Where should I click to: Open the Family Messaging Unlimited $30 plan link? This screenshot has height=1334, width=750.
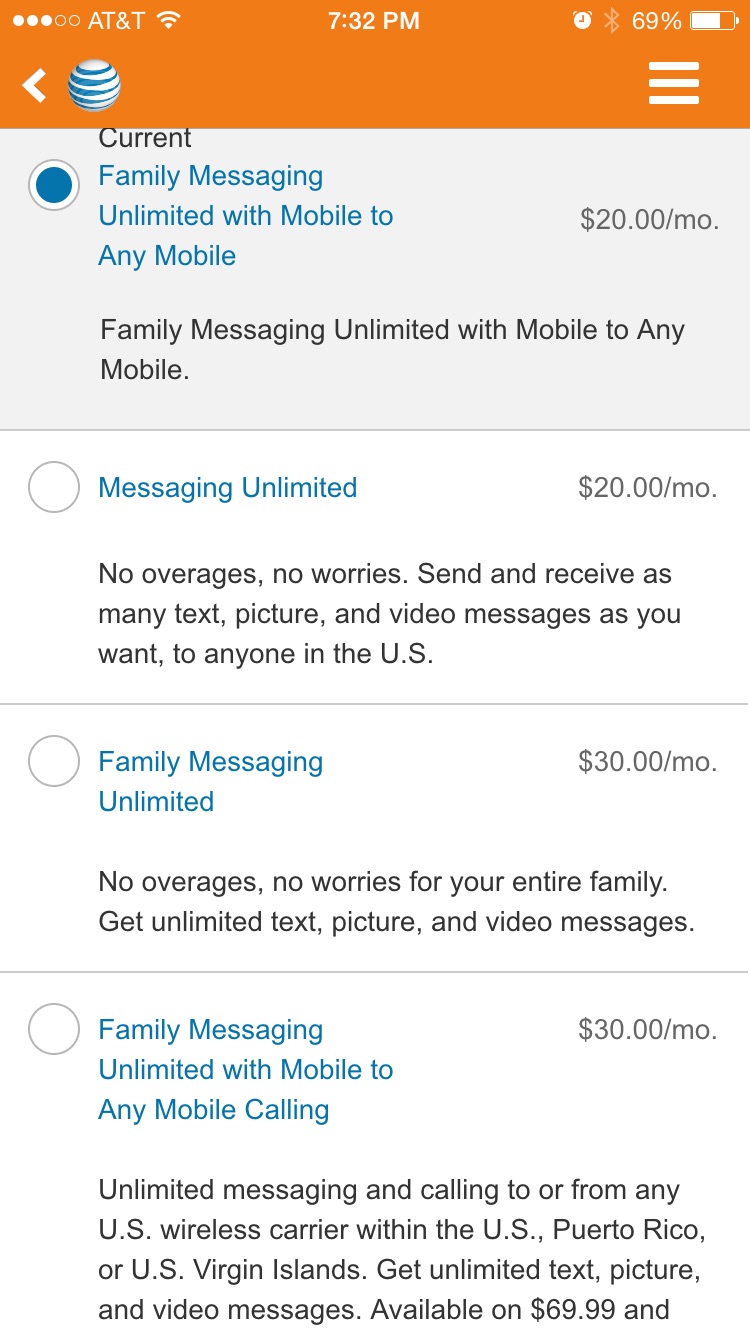coord(210,781)
